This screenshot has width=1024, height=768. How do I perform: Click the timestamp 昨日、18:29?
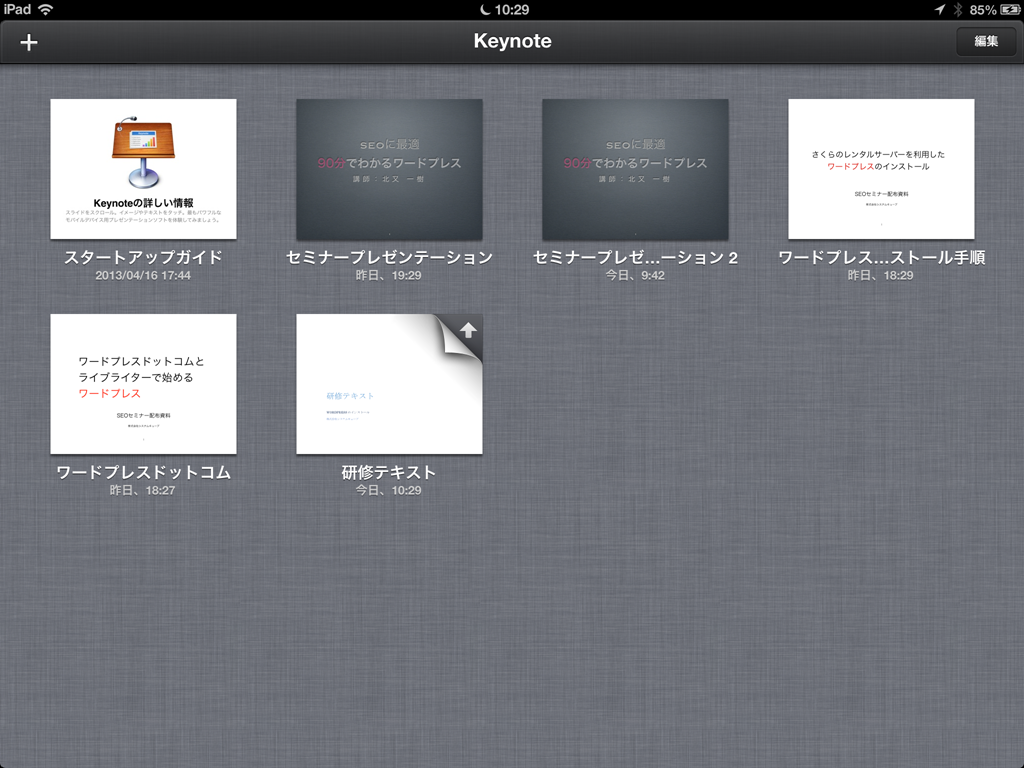pos(880,276)
